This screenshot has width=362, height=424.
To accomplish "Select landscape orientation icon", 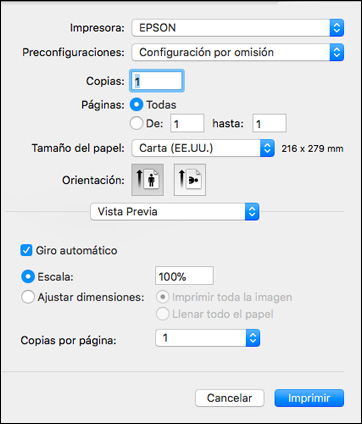I will click(x=190, y=180).
